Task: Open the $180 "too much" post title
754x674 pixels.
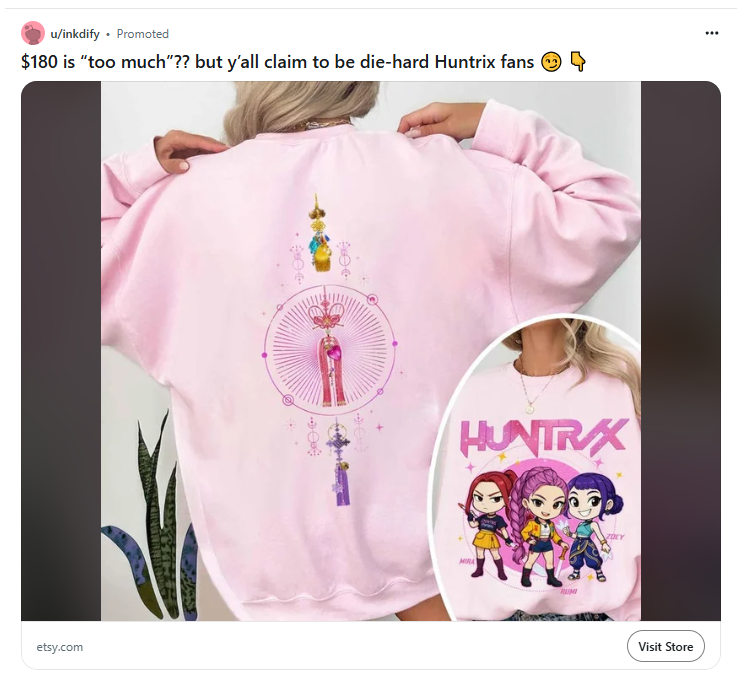Action: click(x=277, y=62)
